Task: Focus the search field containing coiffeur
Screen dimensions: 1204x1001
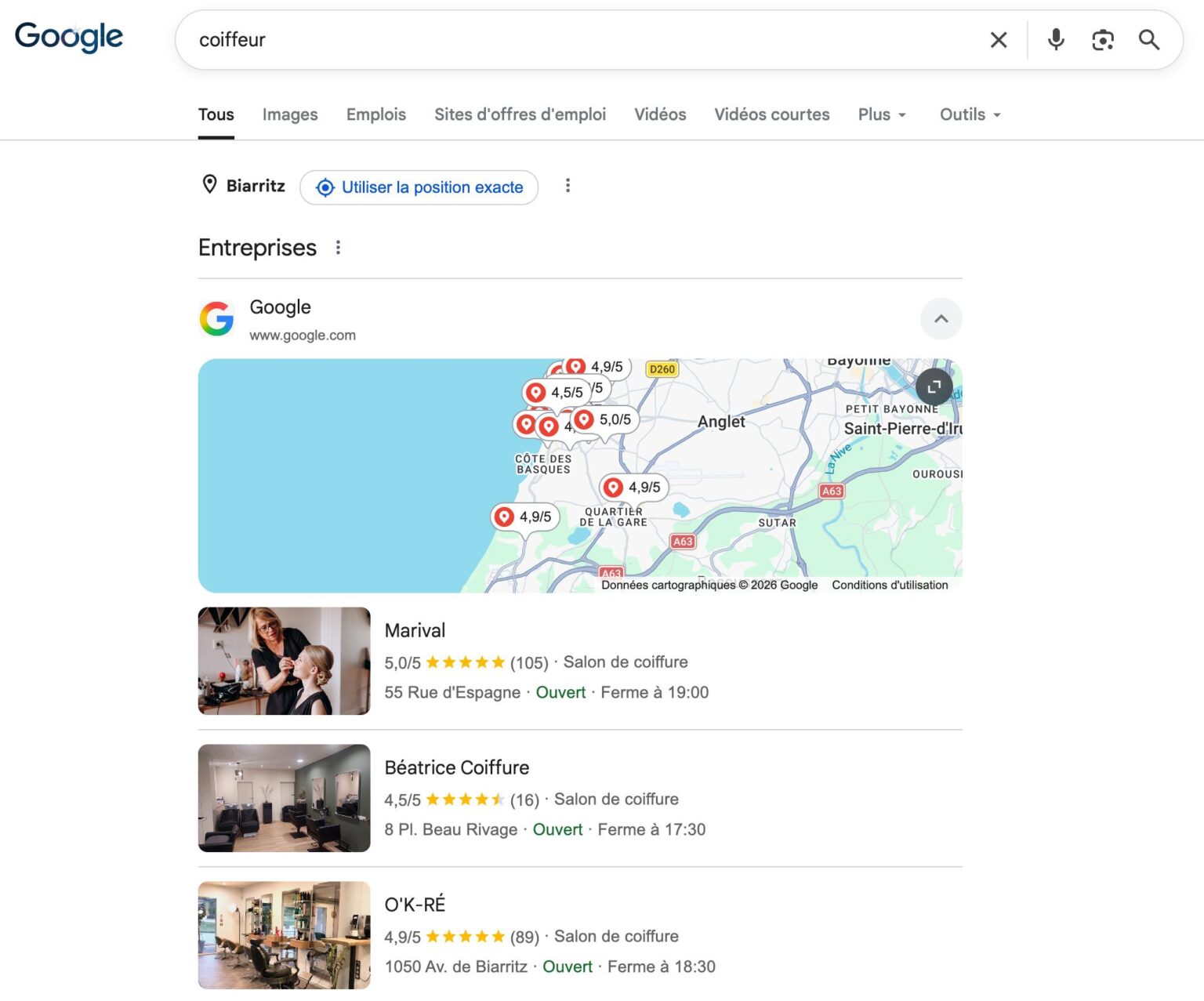Action: click(580, 40)
